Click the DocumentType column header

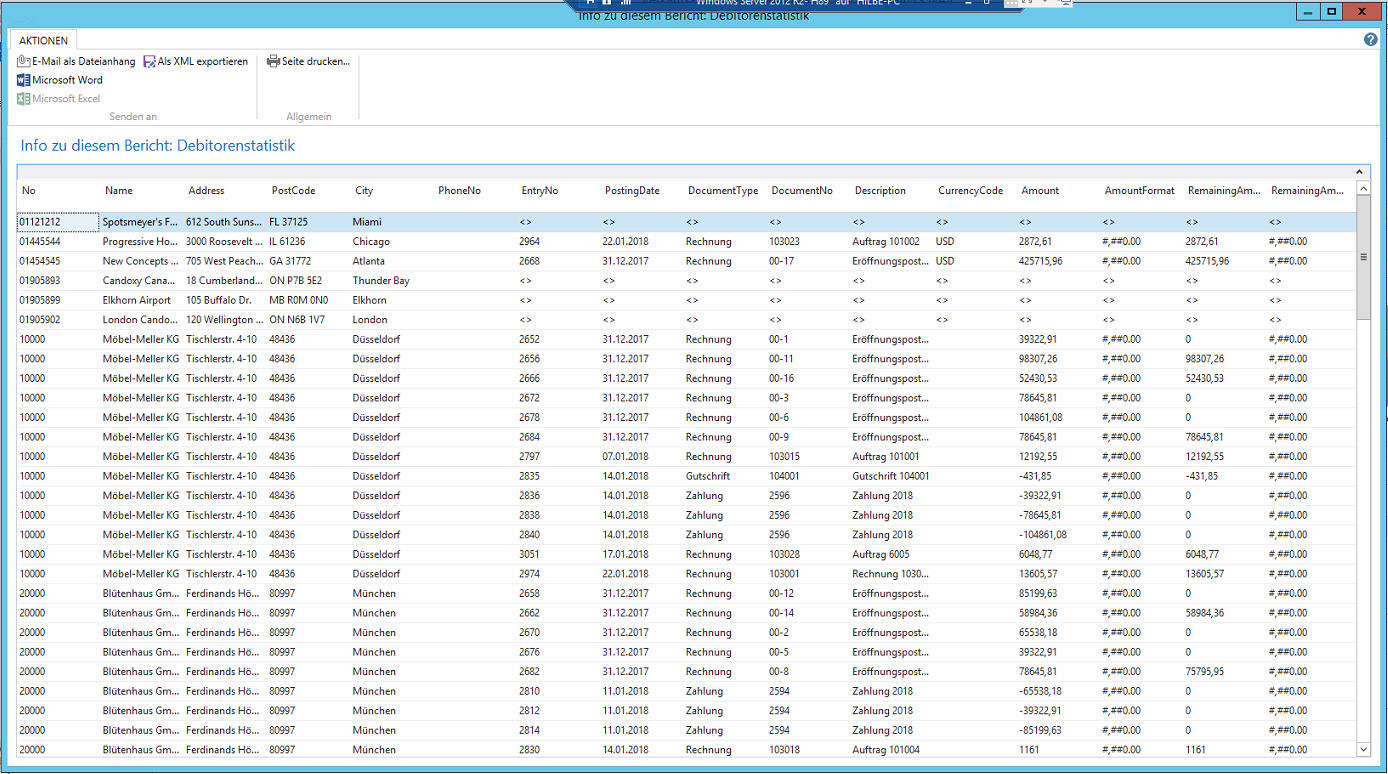click(723, 191)
